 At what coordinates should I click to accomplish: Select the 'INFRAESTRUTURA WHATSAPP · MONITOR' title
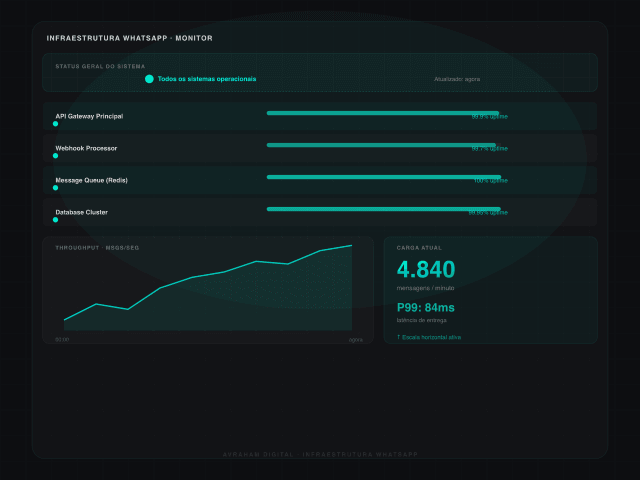click(x=129, y=38)
